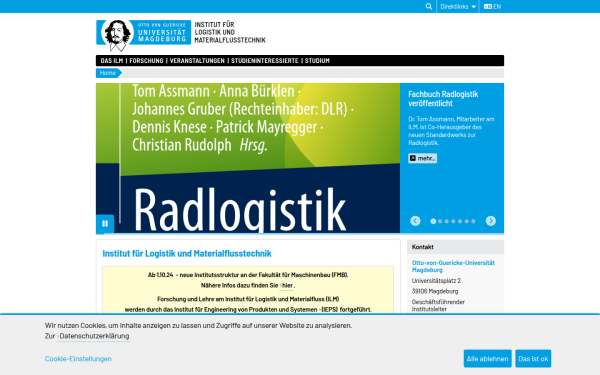
Task: Select the sixth slide indicator dot
Action: (x=466, y=221)
